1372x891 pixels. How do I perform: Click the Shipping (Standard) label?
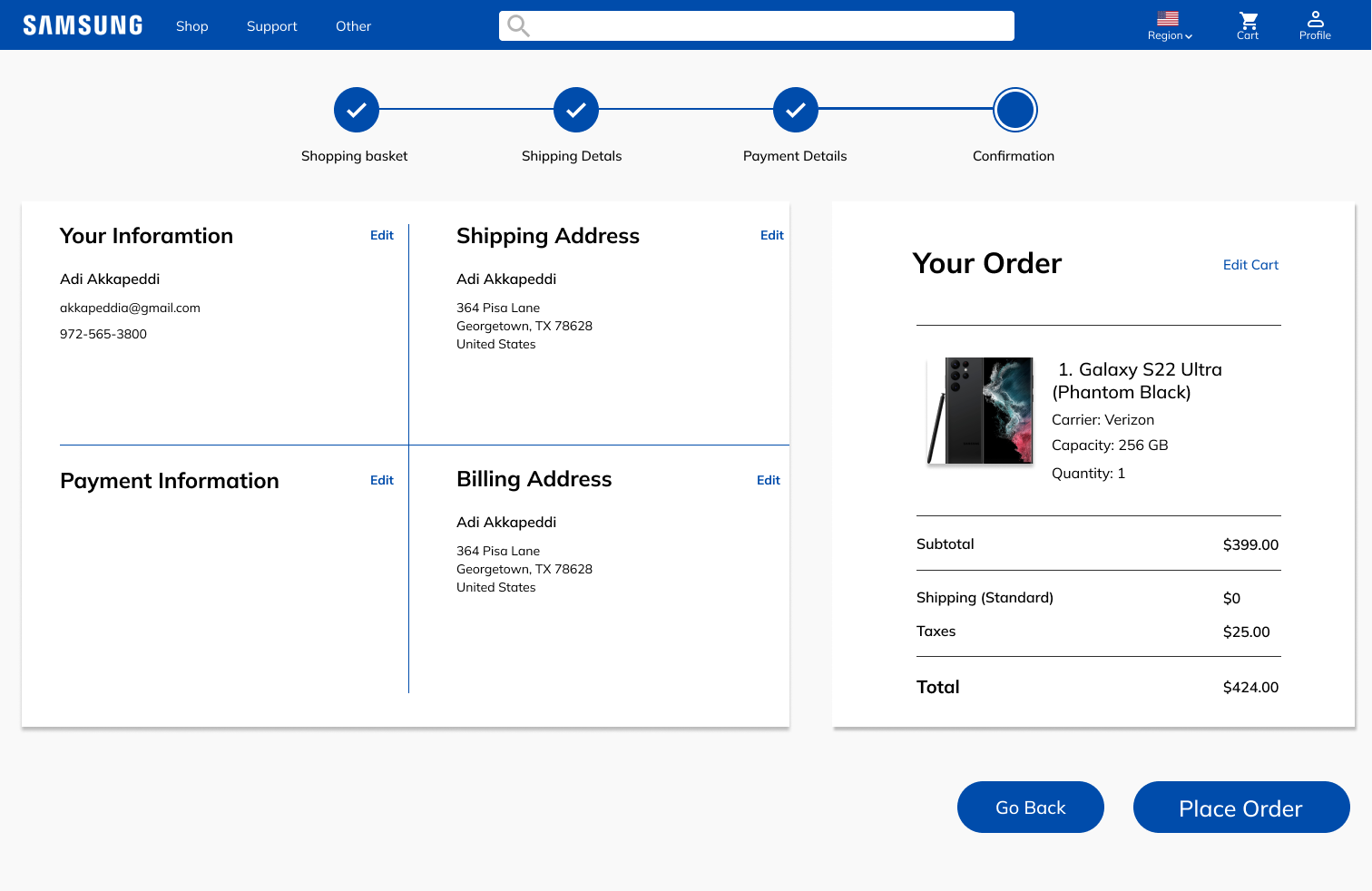(x=985, y=597)
